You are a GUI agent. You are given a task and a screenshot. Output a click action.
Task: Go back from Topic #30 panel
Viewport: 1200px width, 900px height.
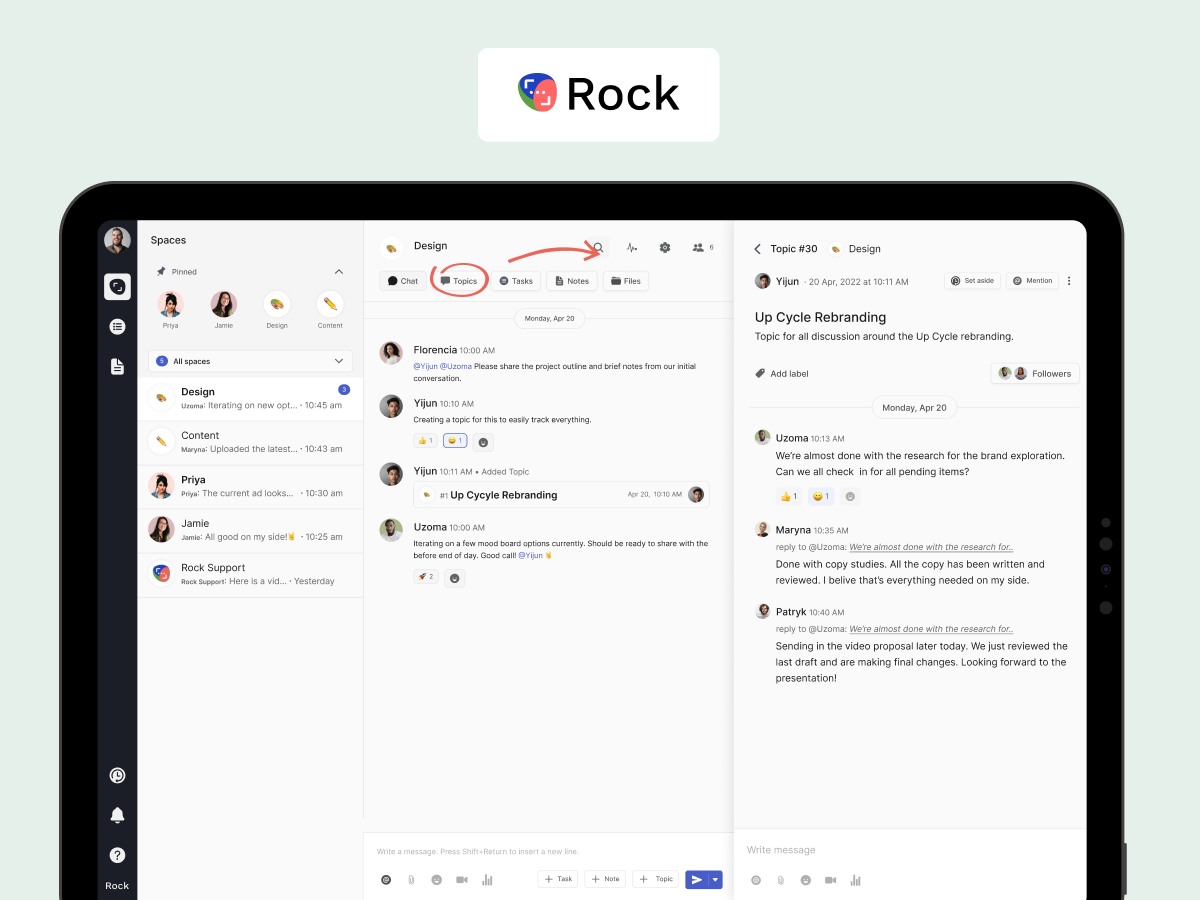click(x=757, y=249)
